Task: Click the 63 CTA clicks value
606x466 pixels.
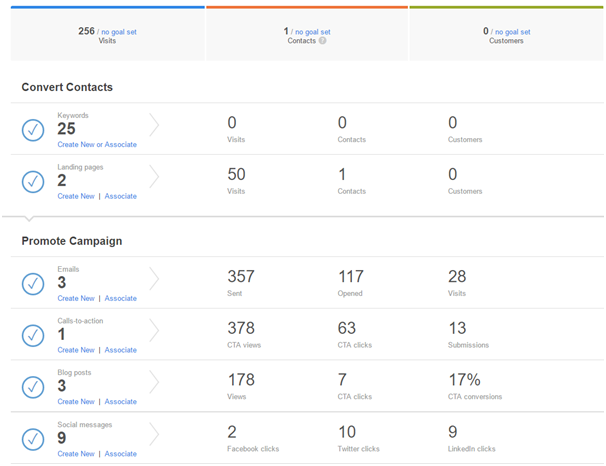Action: [347, 328]
